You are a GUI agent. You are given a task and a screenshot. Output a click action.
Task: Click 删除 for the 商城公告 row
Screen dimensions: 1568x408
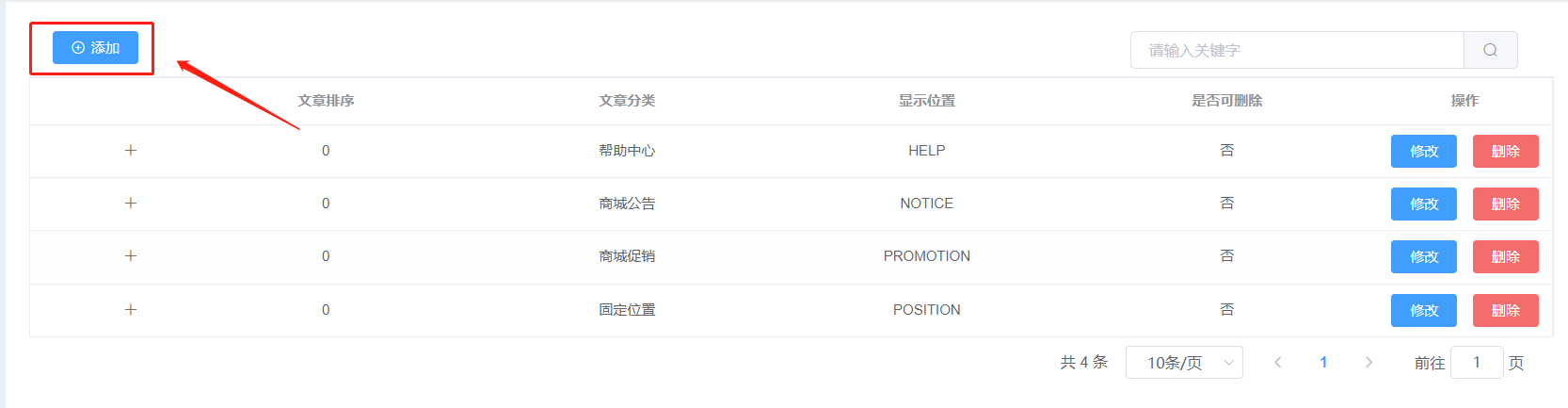tap(1505, 204)
